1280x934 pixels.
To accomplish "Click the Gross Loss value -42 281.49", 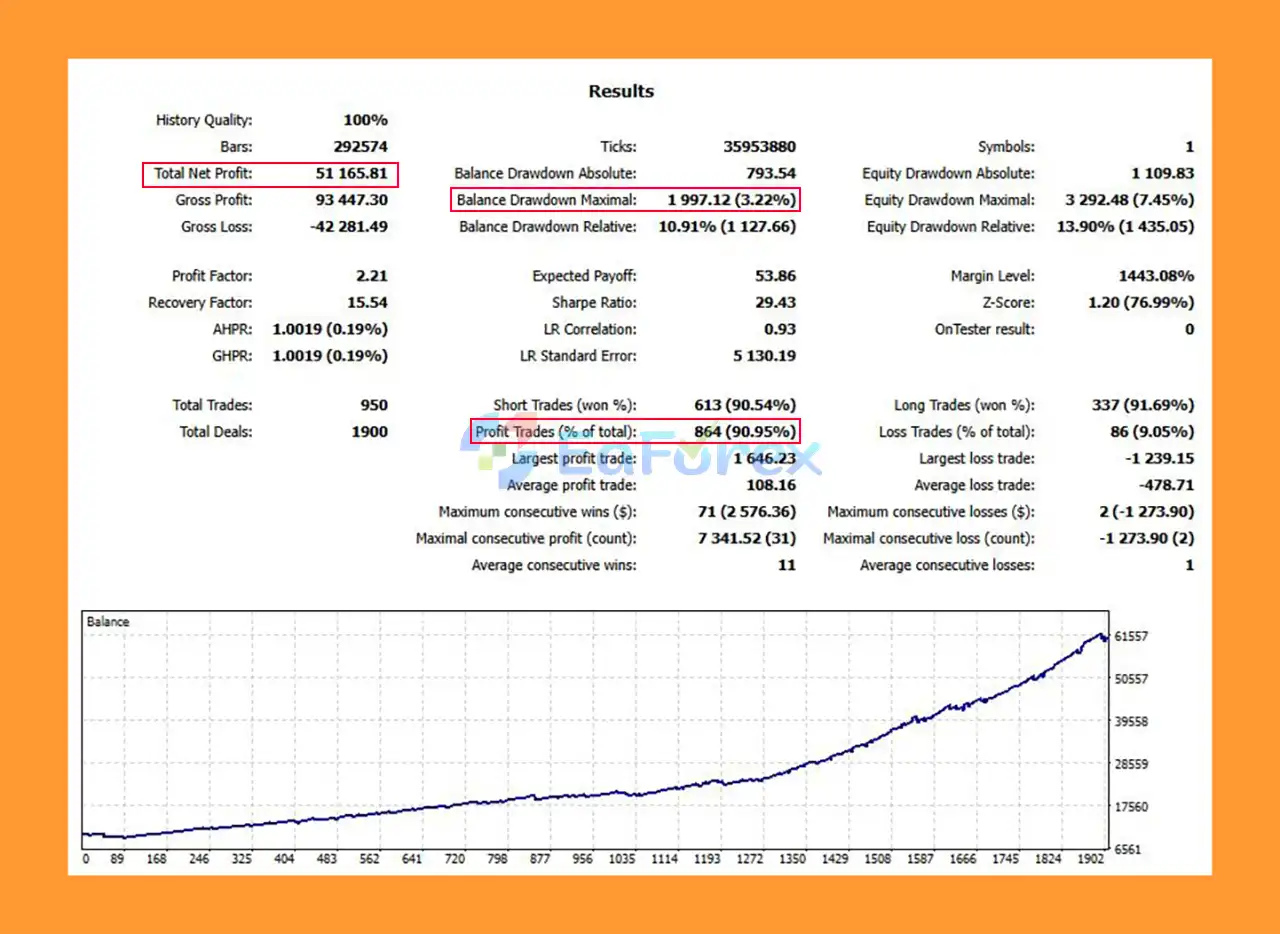I will tap(347, 227).
